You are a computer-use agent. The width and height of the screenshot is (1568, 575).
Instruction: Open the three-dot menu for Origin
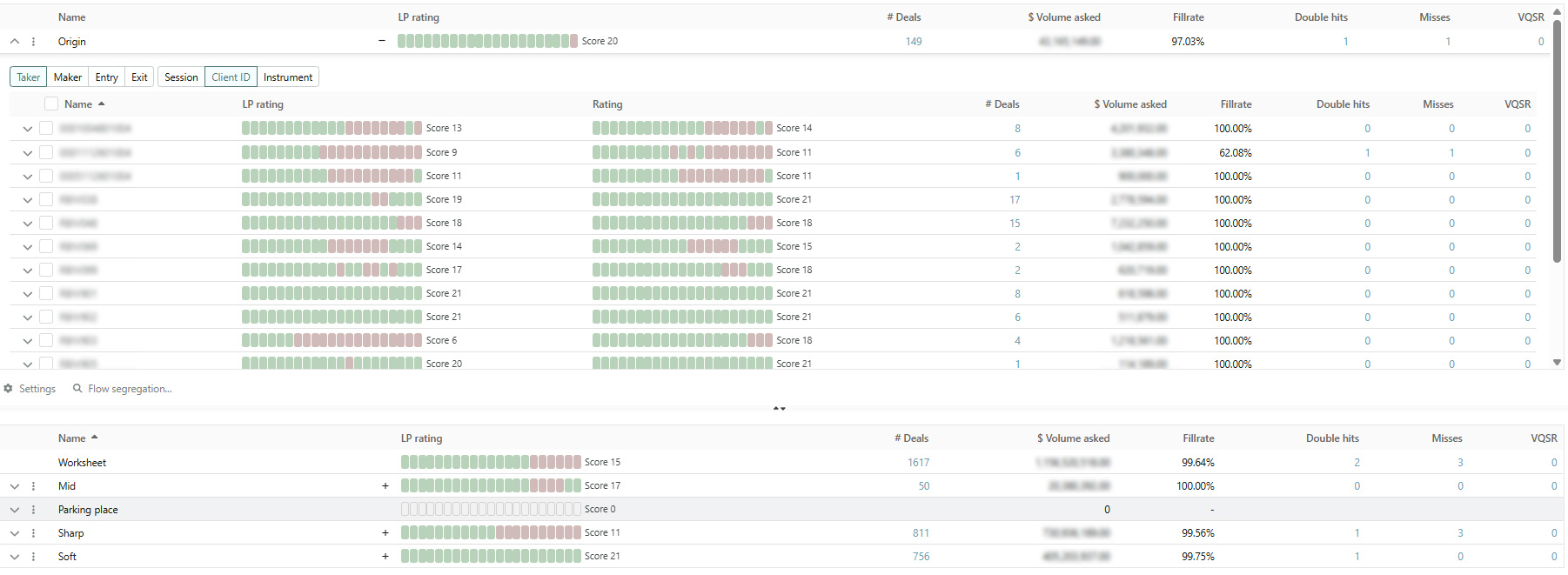pos(34,42)
